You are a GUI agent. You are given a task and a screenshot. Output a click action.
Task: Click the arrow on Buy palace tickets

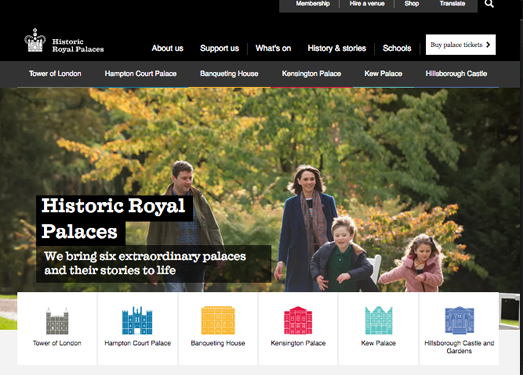click(488, 45)
